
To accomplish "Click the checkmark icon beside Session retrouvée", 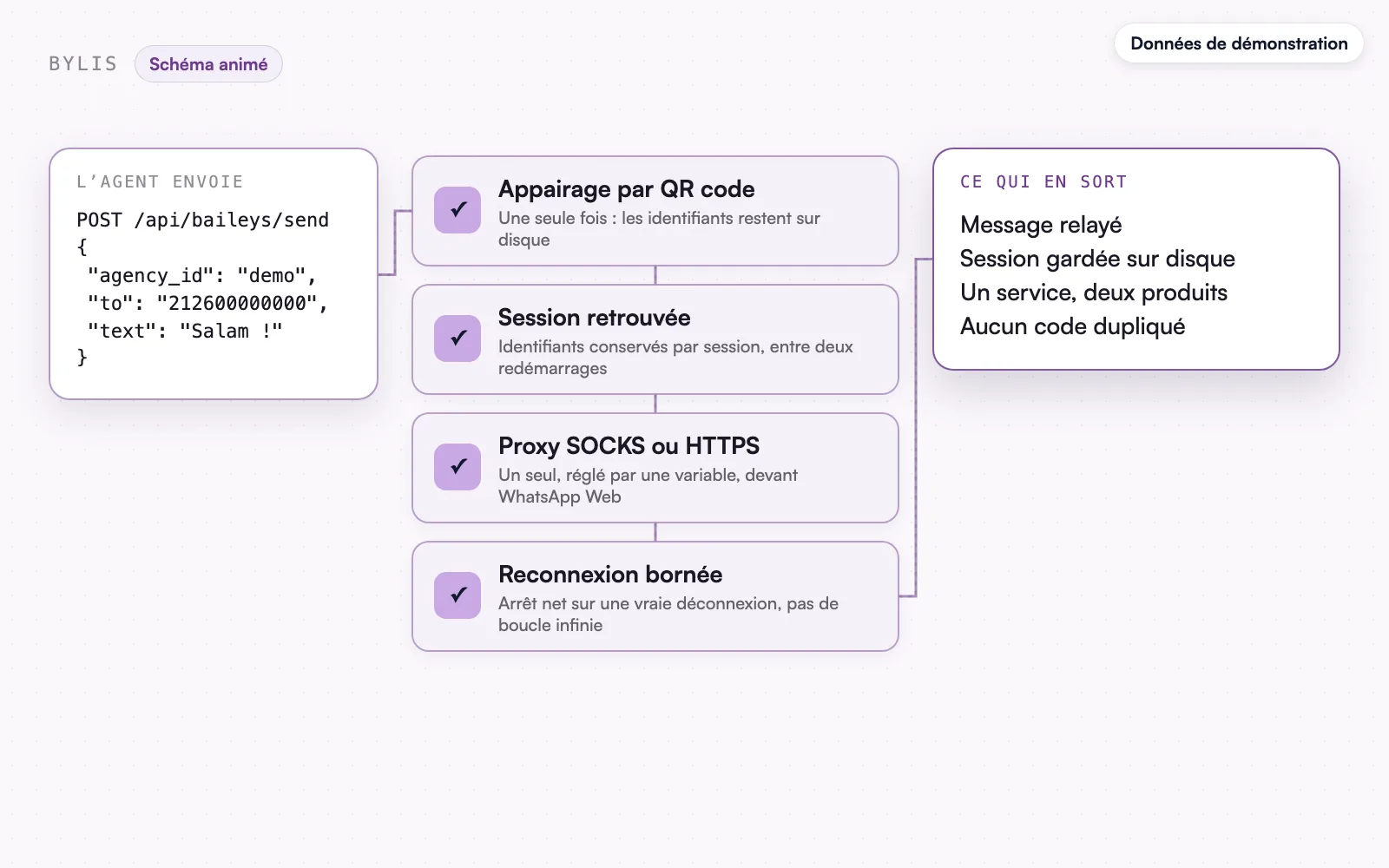I will [x=458, y=339].
